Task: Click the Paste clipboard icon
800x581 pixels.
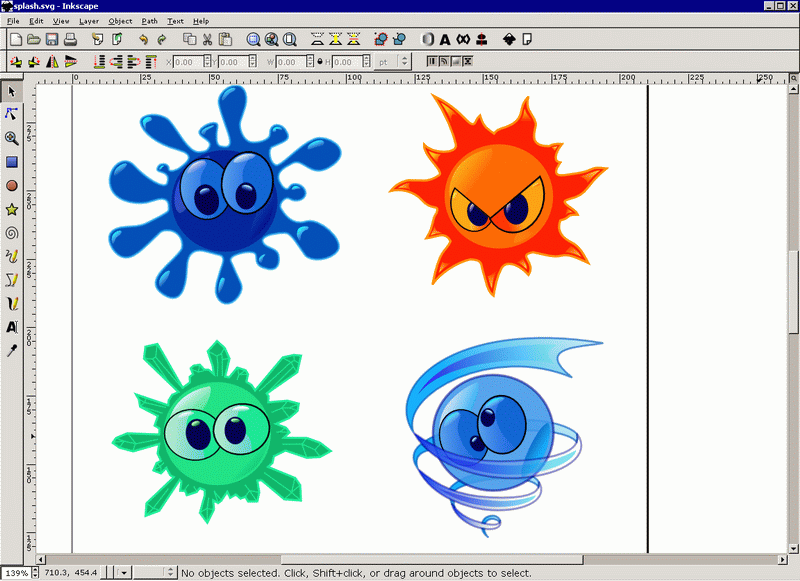Action: pos(225,39)
